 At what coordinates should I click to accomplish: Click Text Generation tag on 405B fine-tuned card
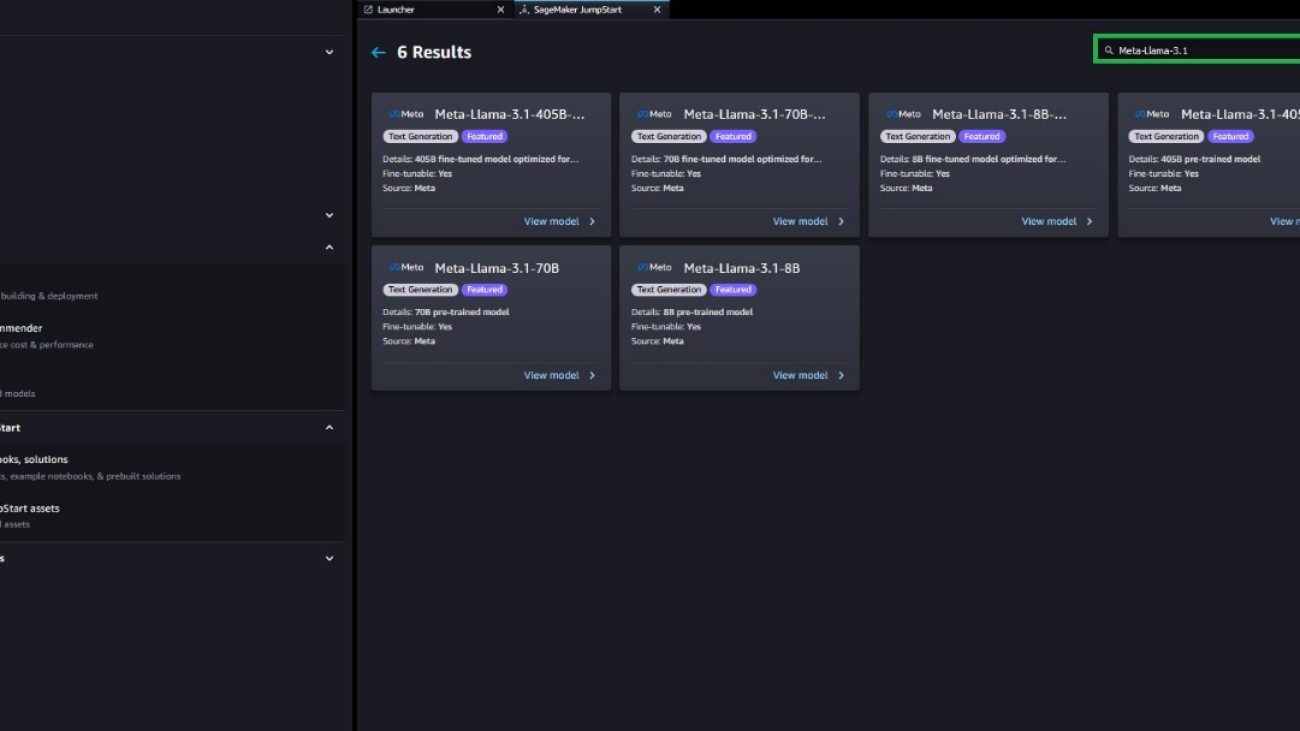420,137
